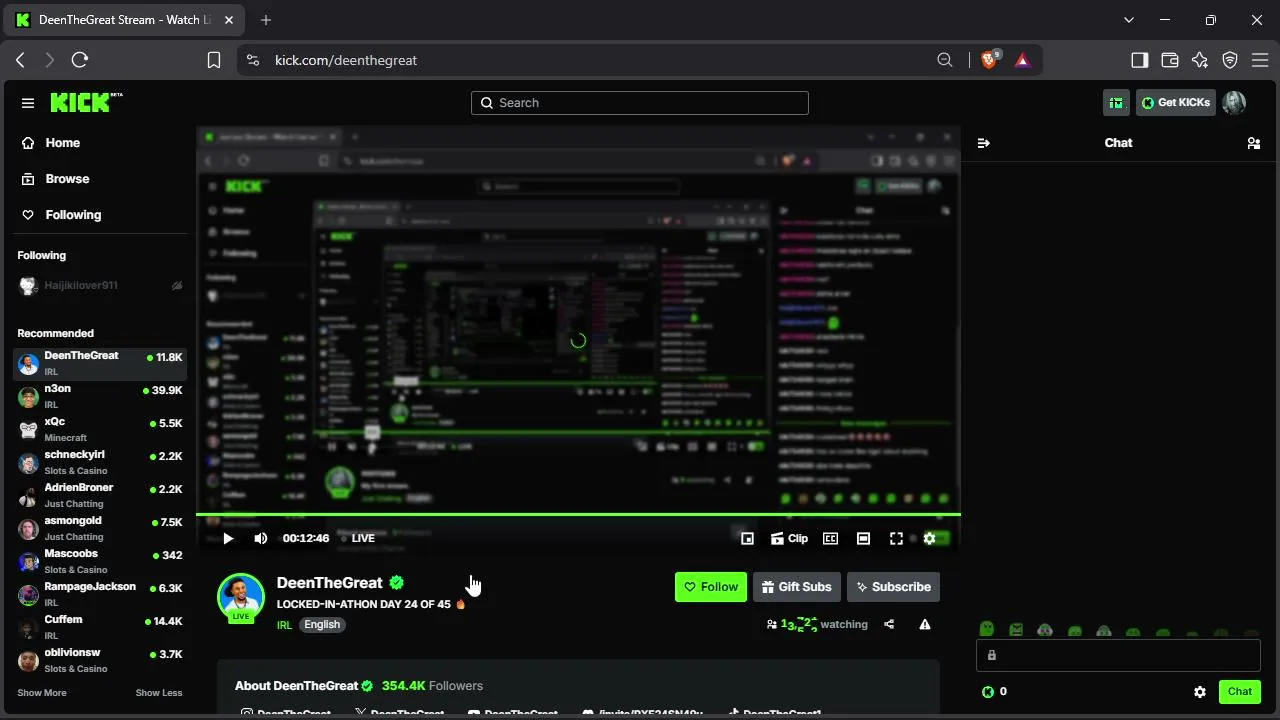Viewport: 1280px width, 720px height.
Task: Open schneckyirl's recommended channel
Action: [100, 462]
